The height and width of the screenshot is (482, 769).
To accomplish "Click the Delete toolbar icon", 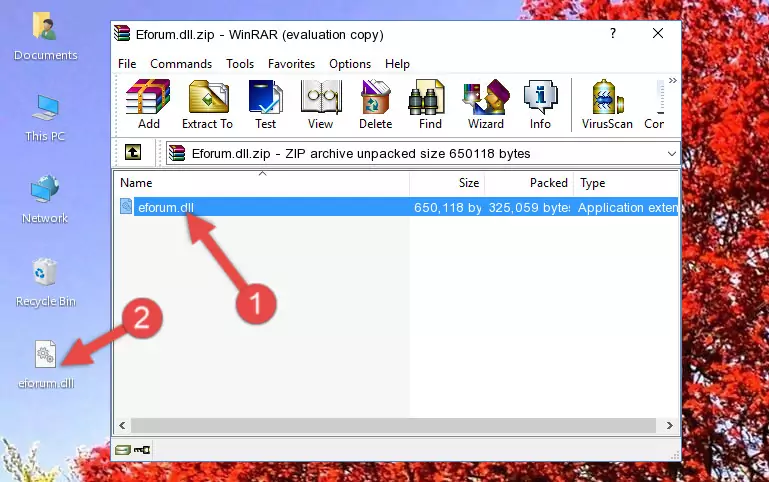I will 376,104.
